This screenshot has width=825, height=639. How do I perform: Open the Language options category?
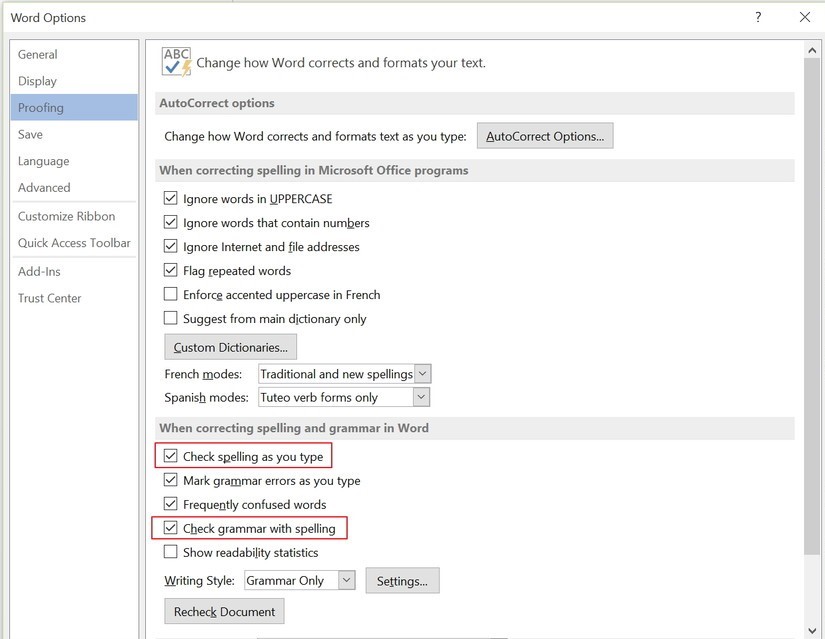pyautogui.click(x=74, y=161)
